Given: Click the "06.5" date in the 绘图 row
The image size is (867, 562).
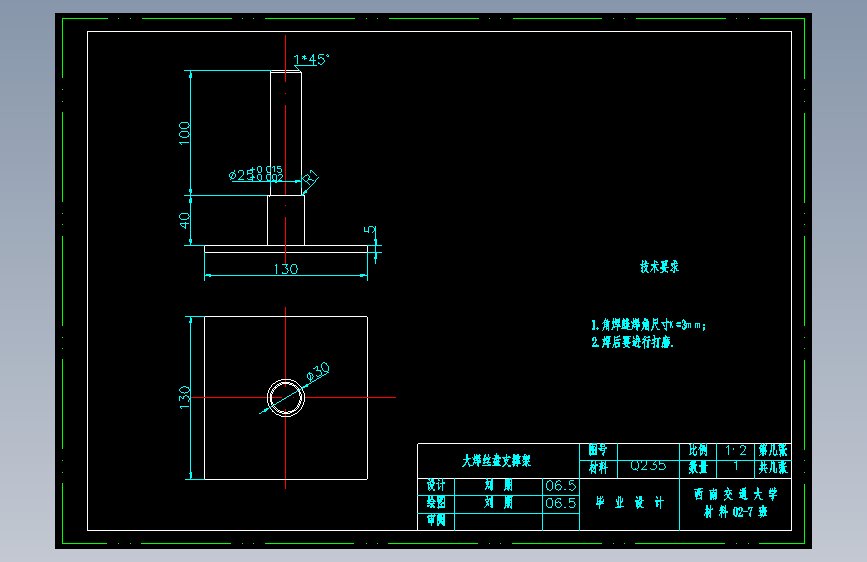Looking at the screenshot, I should click(x=561, y=503).
